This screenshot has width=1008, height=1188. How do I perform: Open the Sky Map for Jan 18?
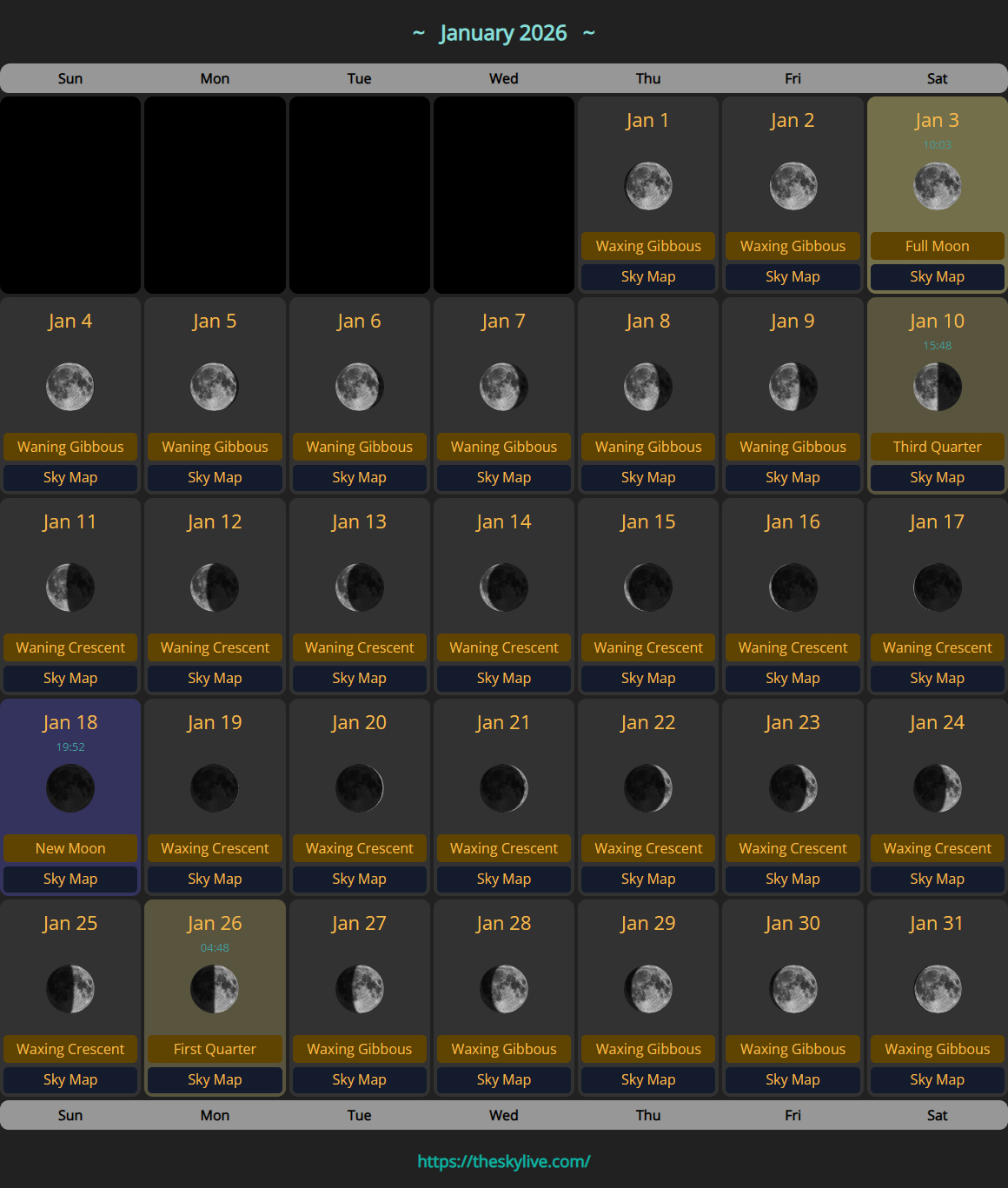[x=70, y=879]
